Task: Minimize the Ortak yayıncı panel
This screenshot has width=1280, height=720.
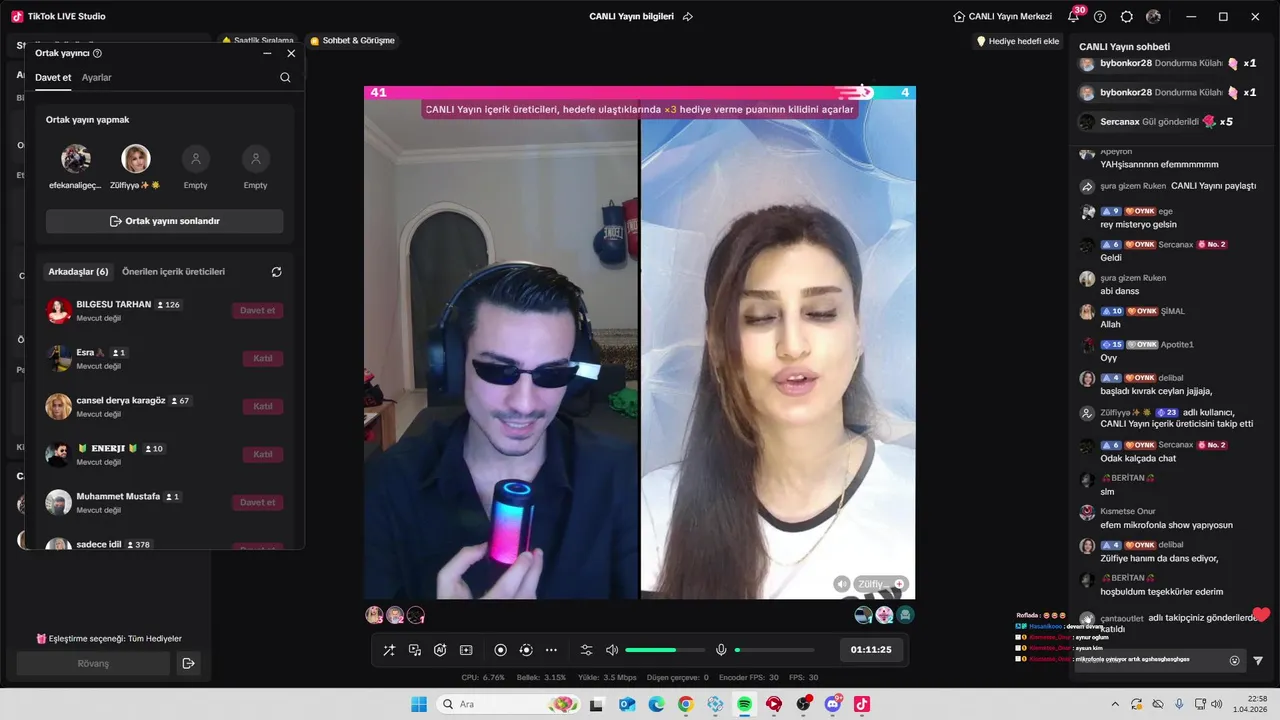Action: tap(267, 53)
